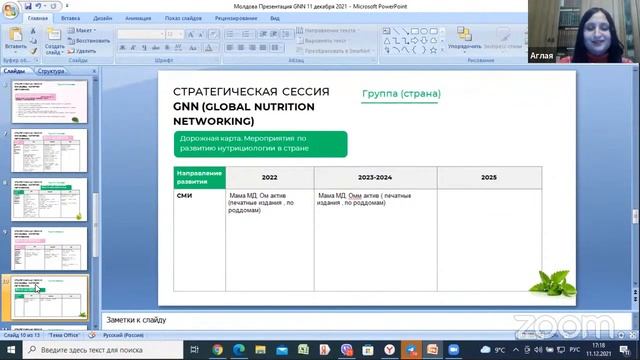This screenshot has width=640, height=360.
Task: Open the Анимация ribbon tab
Action: coord(138,18)
